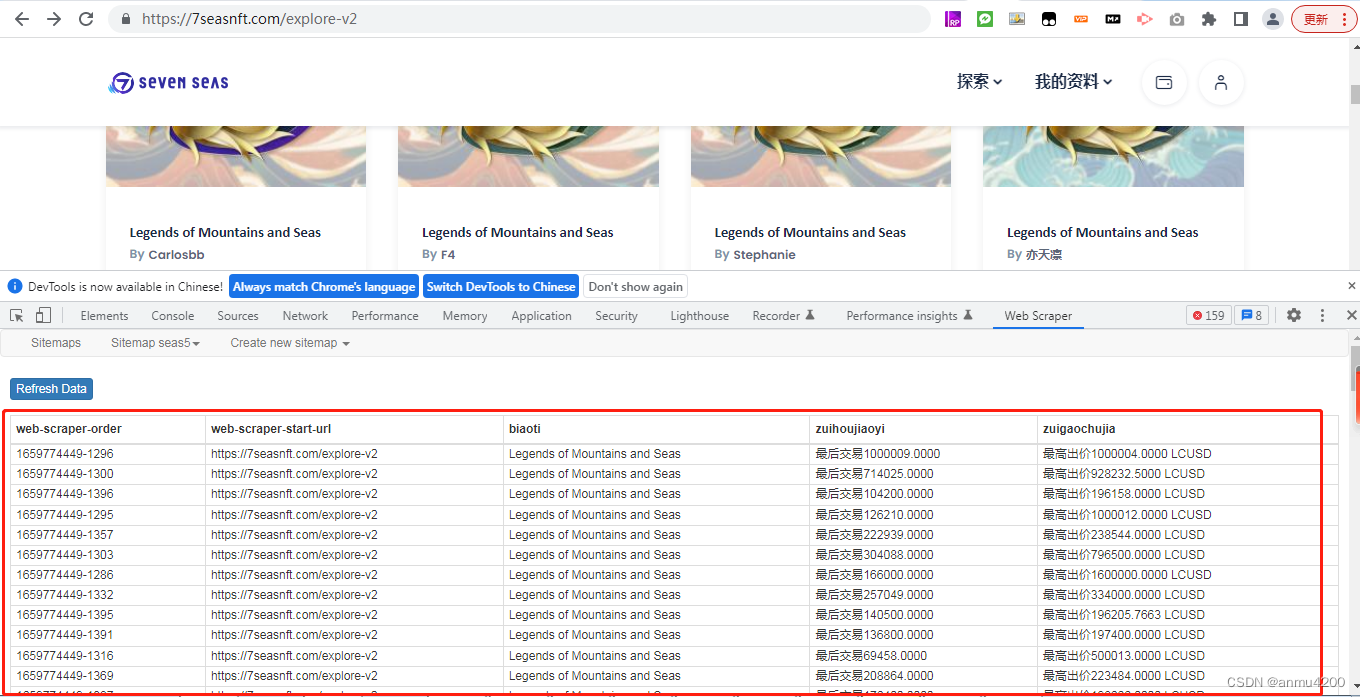Expand the 探索 dropdown menu
This screenshot has height=697, width=1360.
pos(980,82)
